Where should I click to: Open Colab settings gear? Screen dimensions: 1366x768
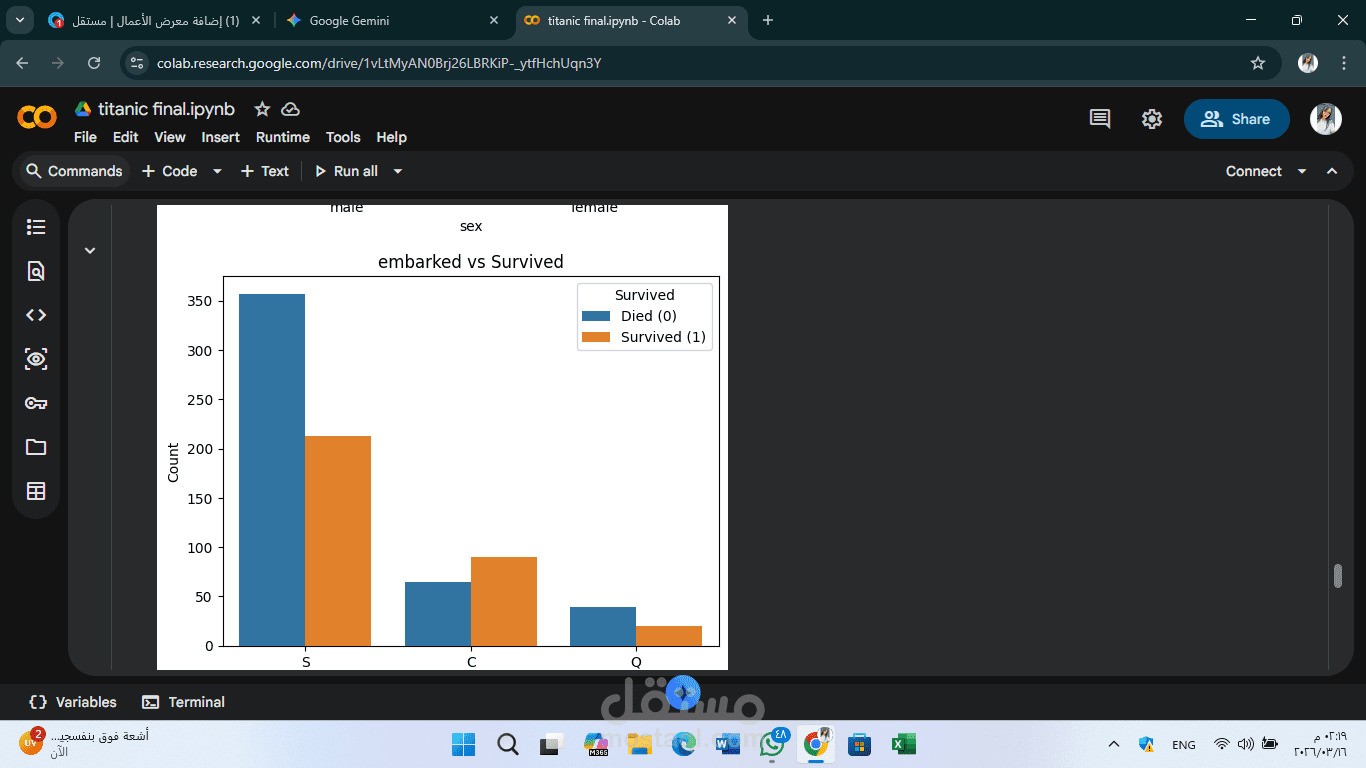1152,119
